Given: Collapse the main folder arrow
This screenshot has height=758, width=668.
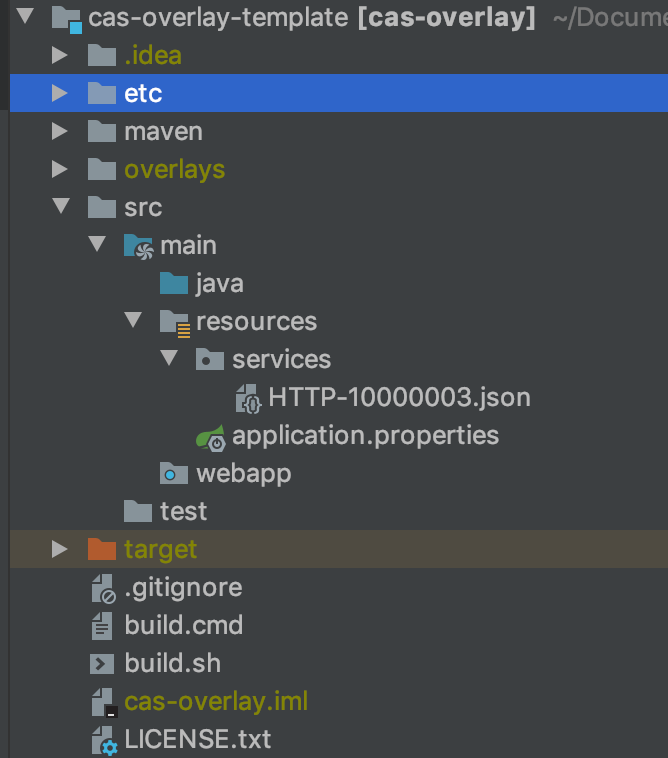Looking at the screenshot, I should [96, 245].
